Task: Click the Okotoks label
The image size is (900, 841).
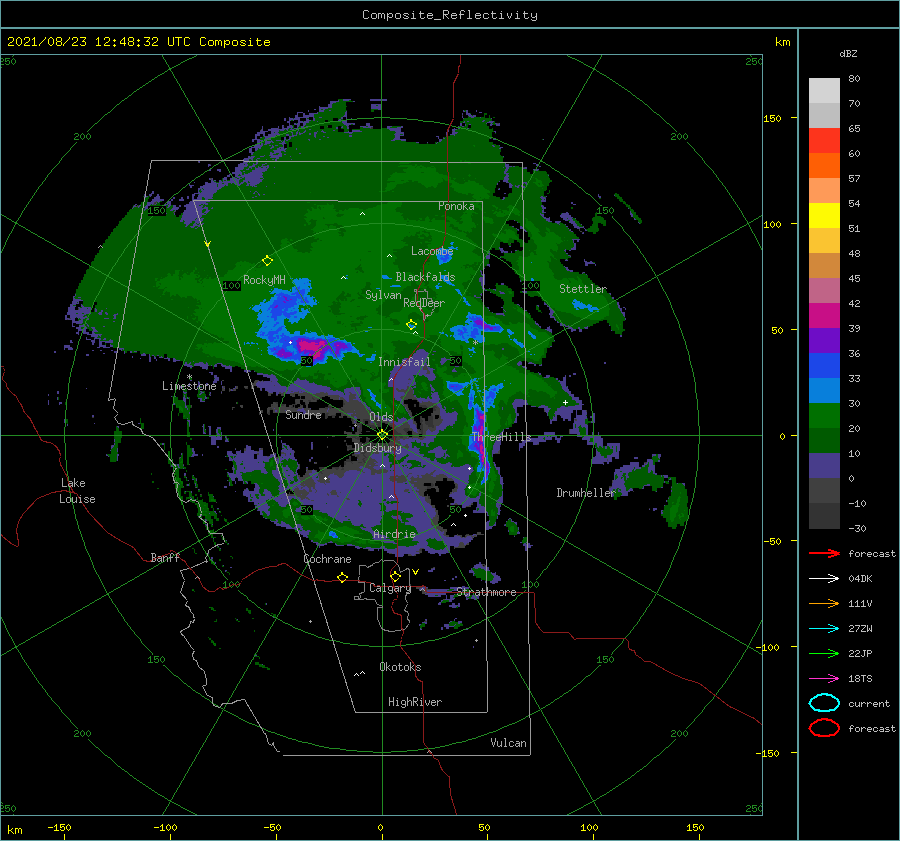Action: [400, 667]
